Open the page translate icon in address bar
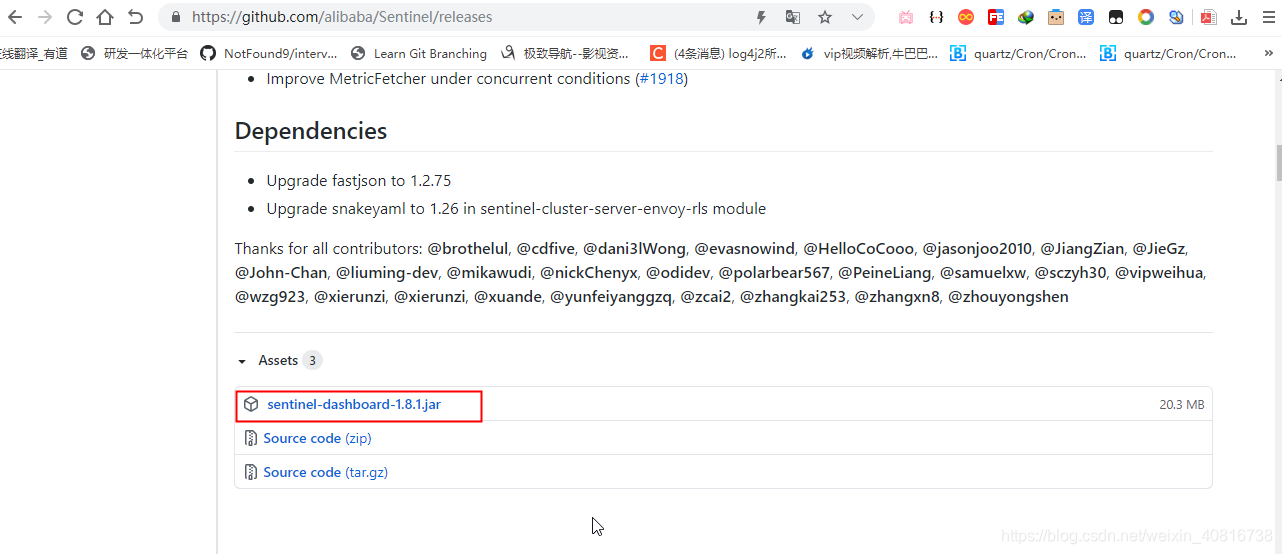 793,17
